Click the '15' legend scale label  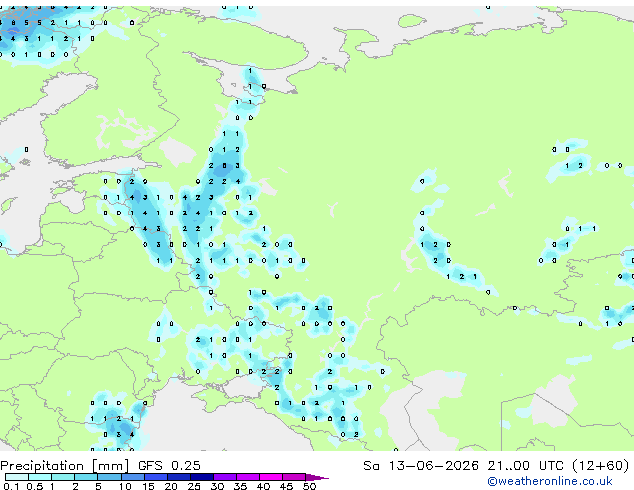click(x=148, y=486)
